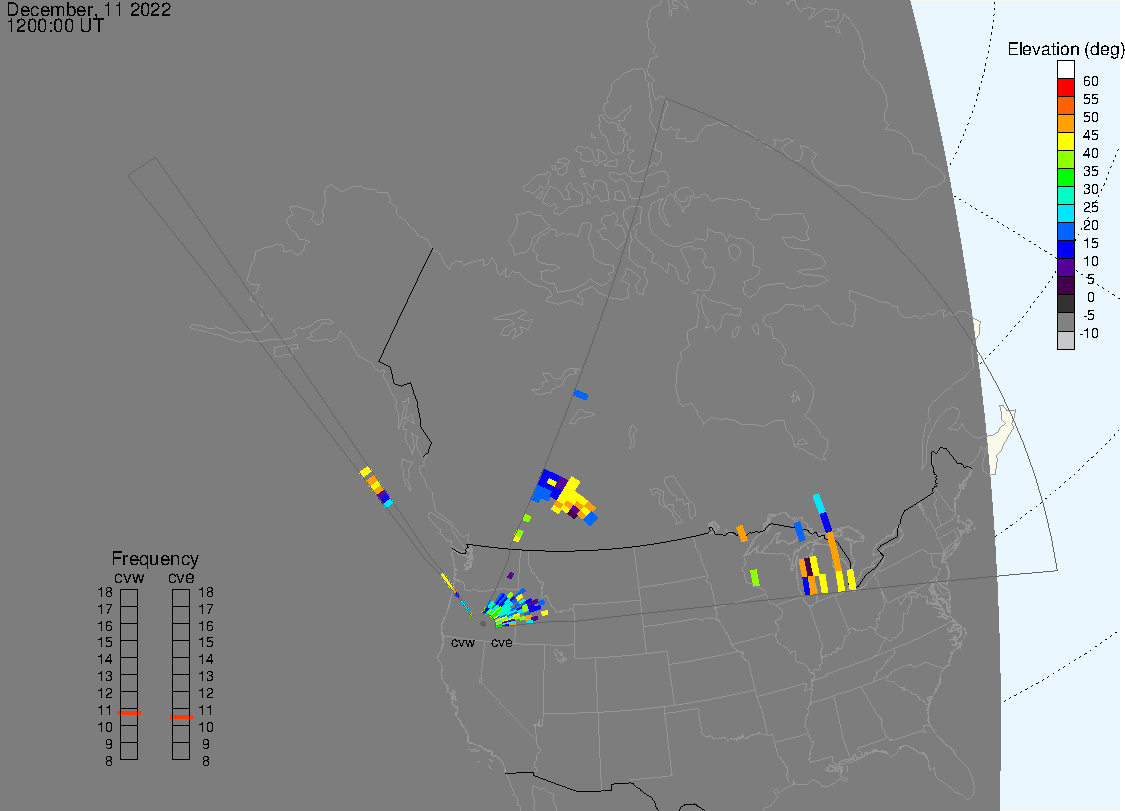This screenshot has height=811, width=1125.
Task: Click the 60 label on elevation legend
Action: (x=1091, y=81)
